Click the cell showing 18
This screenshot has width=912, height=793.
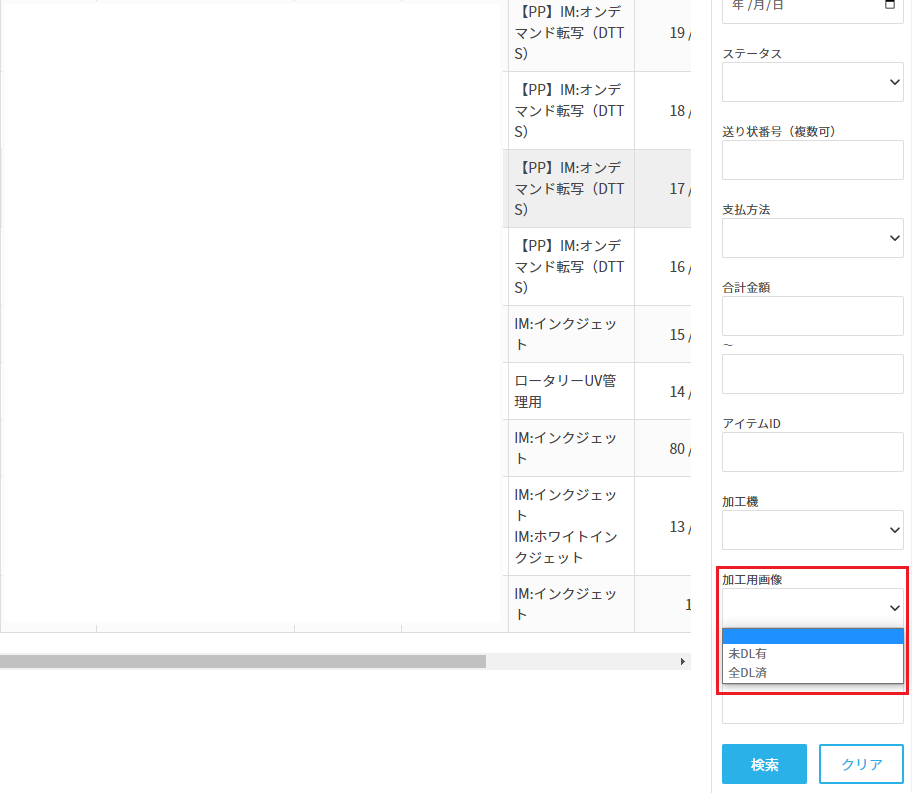coord(662,111)
